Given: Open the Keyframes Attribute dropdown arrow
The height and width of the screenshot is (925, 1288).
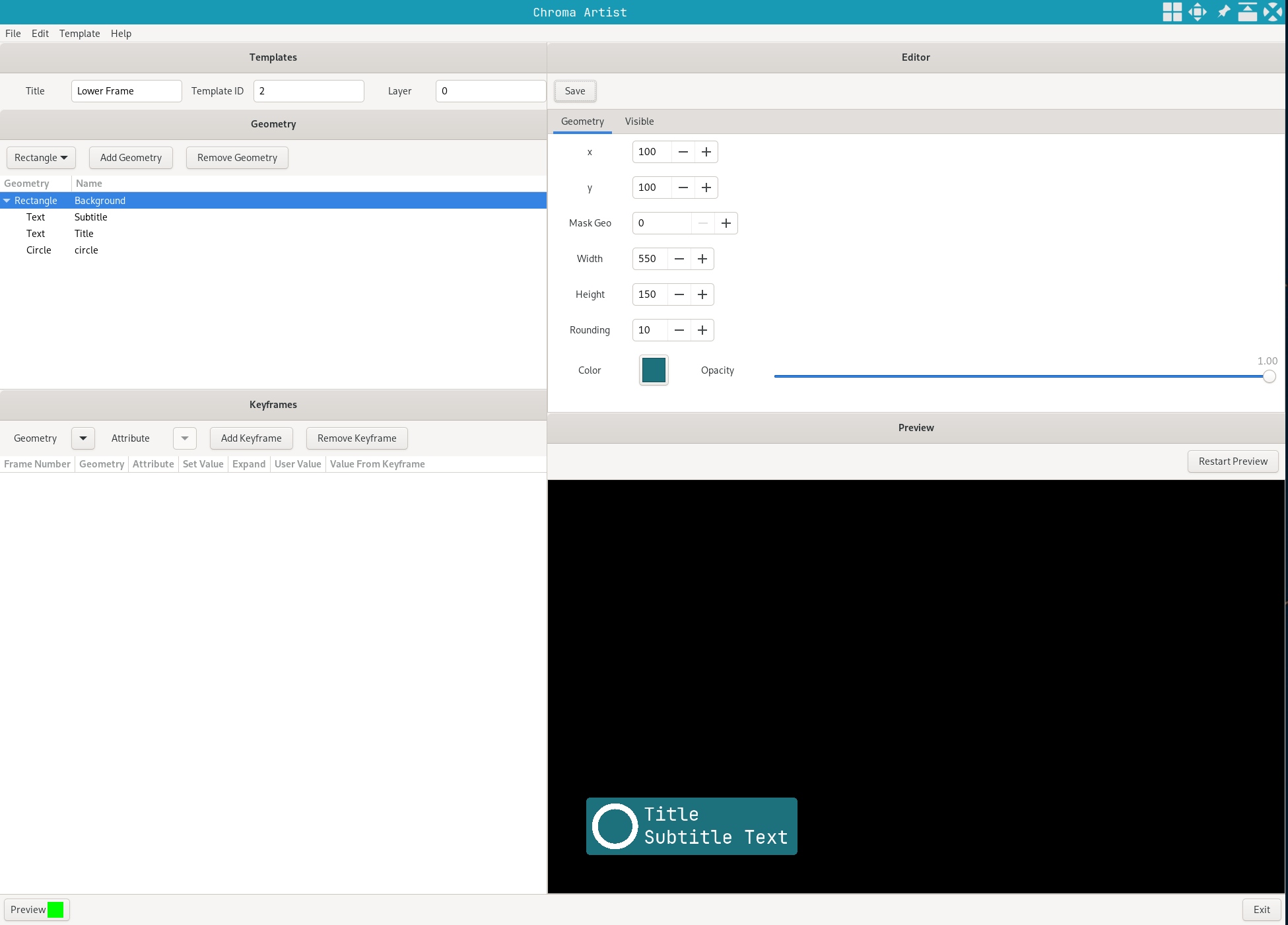Looking at the screenshot, I should tap(185, 438).
